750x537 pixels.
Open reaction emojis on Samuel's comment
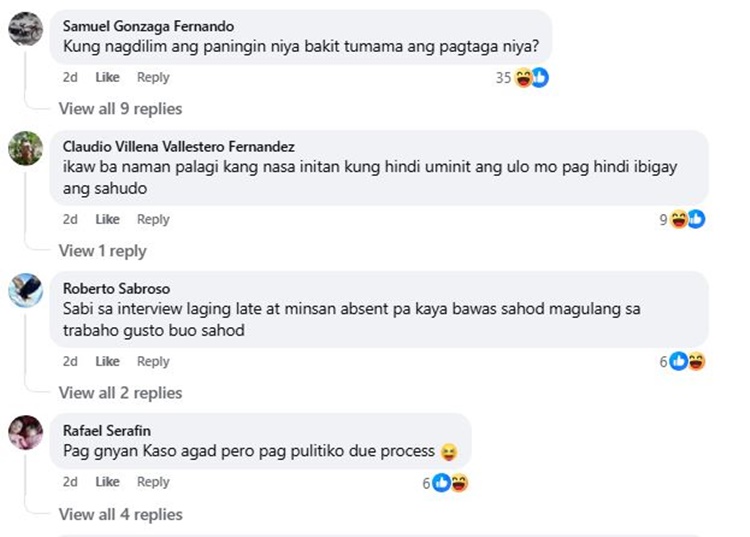532,78
